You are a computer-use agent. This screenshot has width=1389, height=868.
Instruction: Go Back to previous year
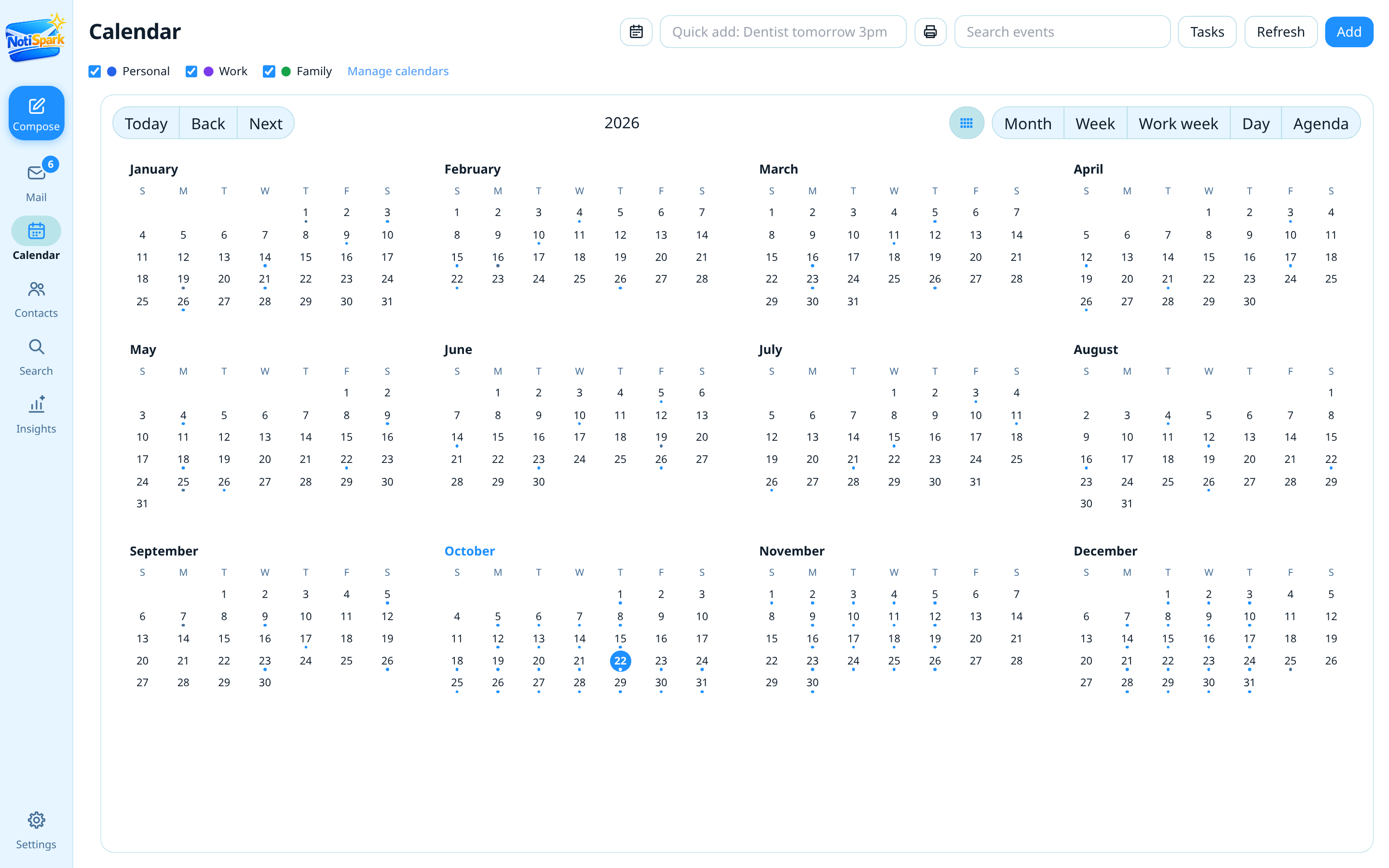pyautogui.click(x=208, y=123)
